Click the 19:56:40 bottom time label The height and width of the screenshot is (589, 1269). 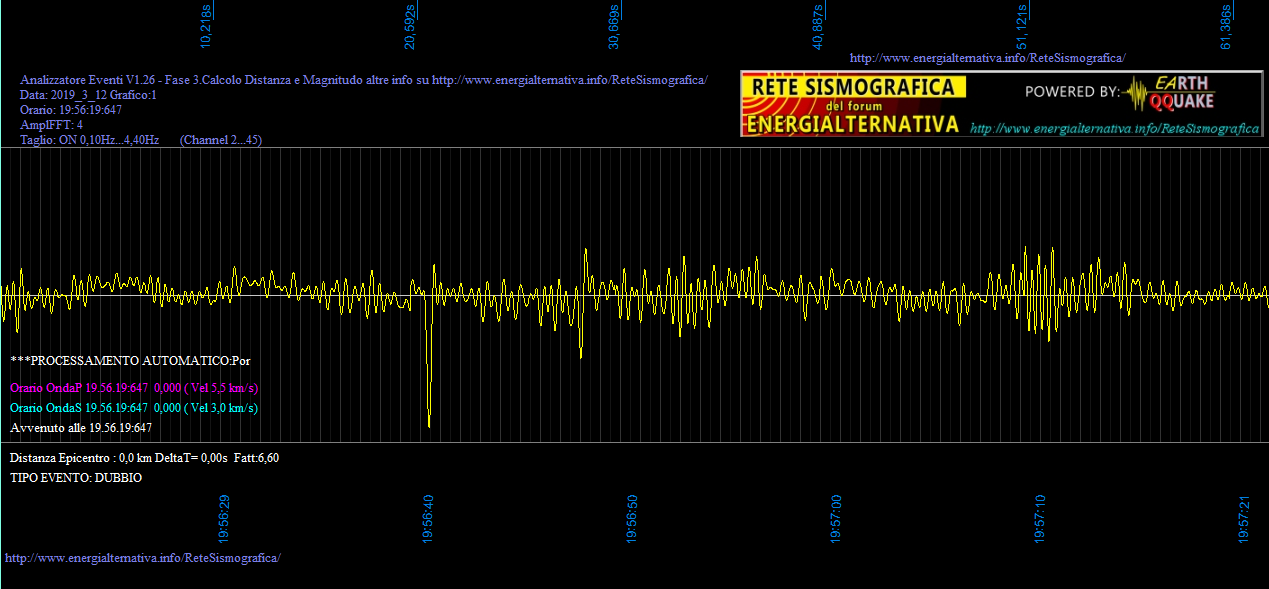tap(429, 518)
